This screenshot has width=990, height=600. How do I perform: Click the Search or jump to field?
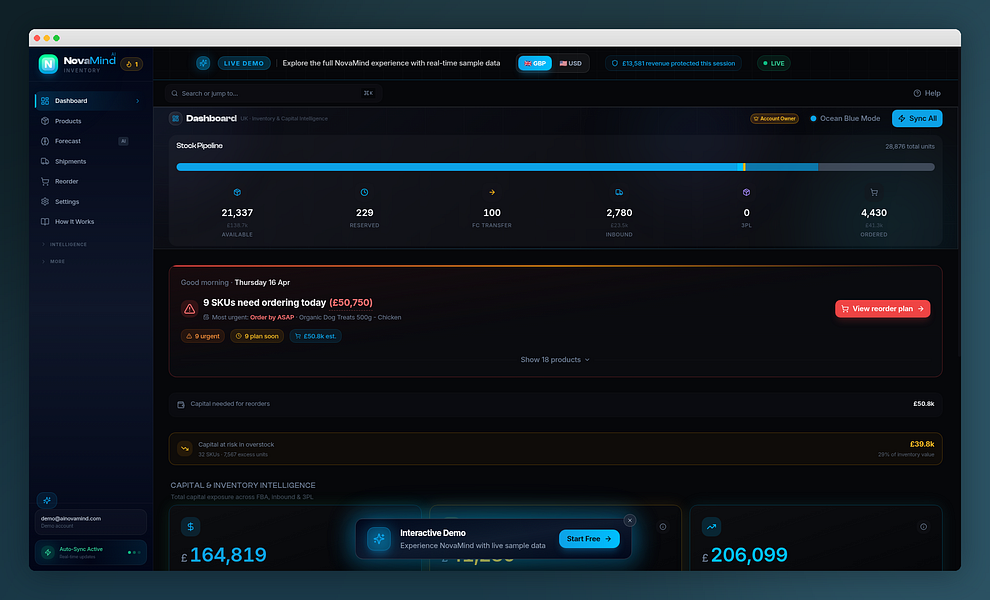273,93
